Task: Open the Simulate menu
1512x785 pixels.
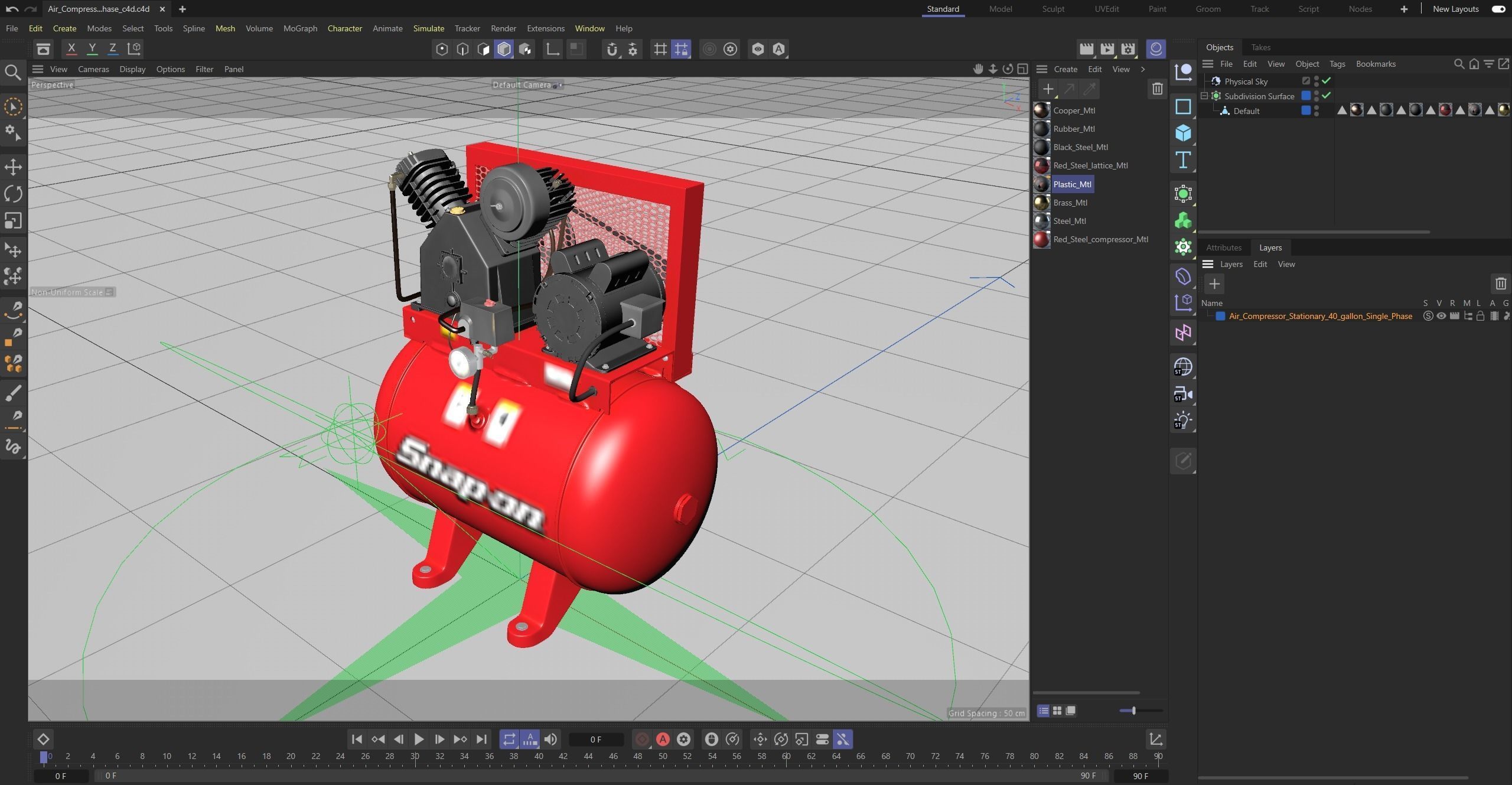Action: (x=429, y=28)
